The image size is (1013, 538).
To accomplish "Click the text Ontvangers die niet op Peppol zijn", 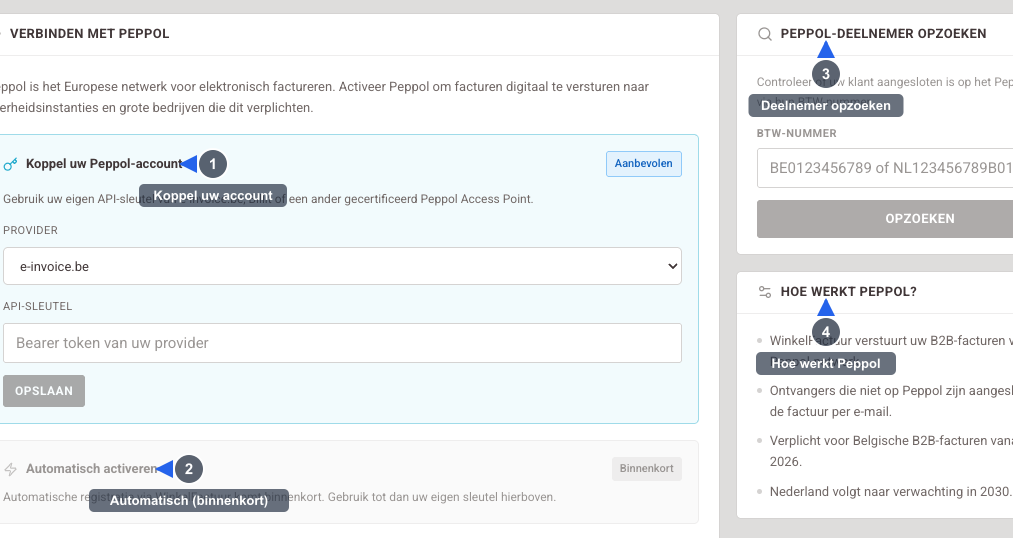I will (x=891, y=401).
